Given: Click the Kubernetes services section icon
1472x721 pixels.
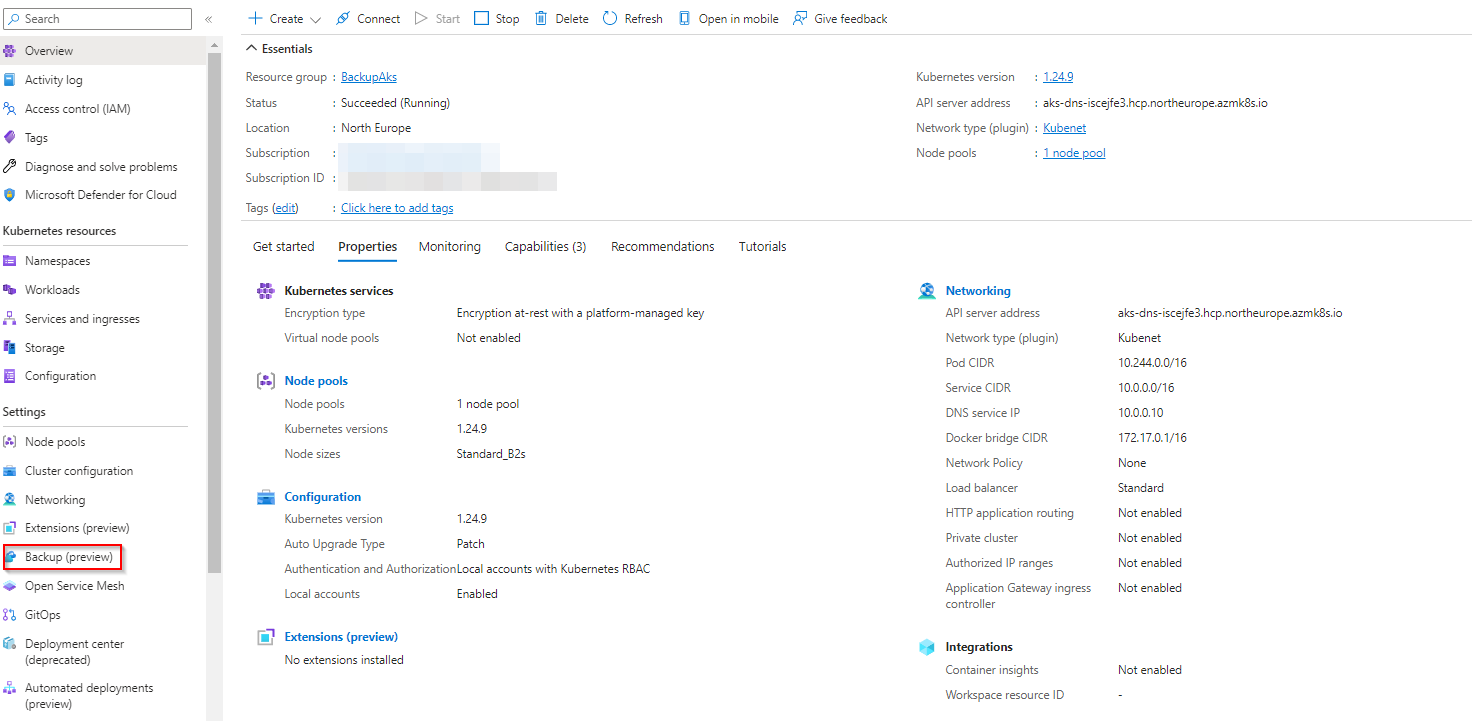Looking at the screenshot, I should click(266, 291).
